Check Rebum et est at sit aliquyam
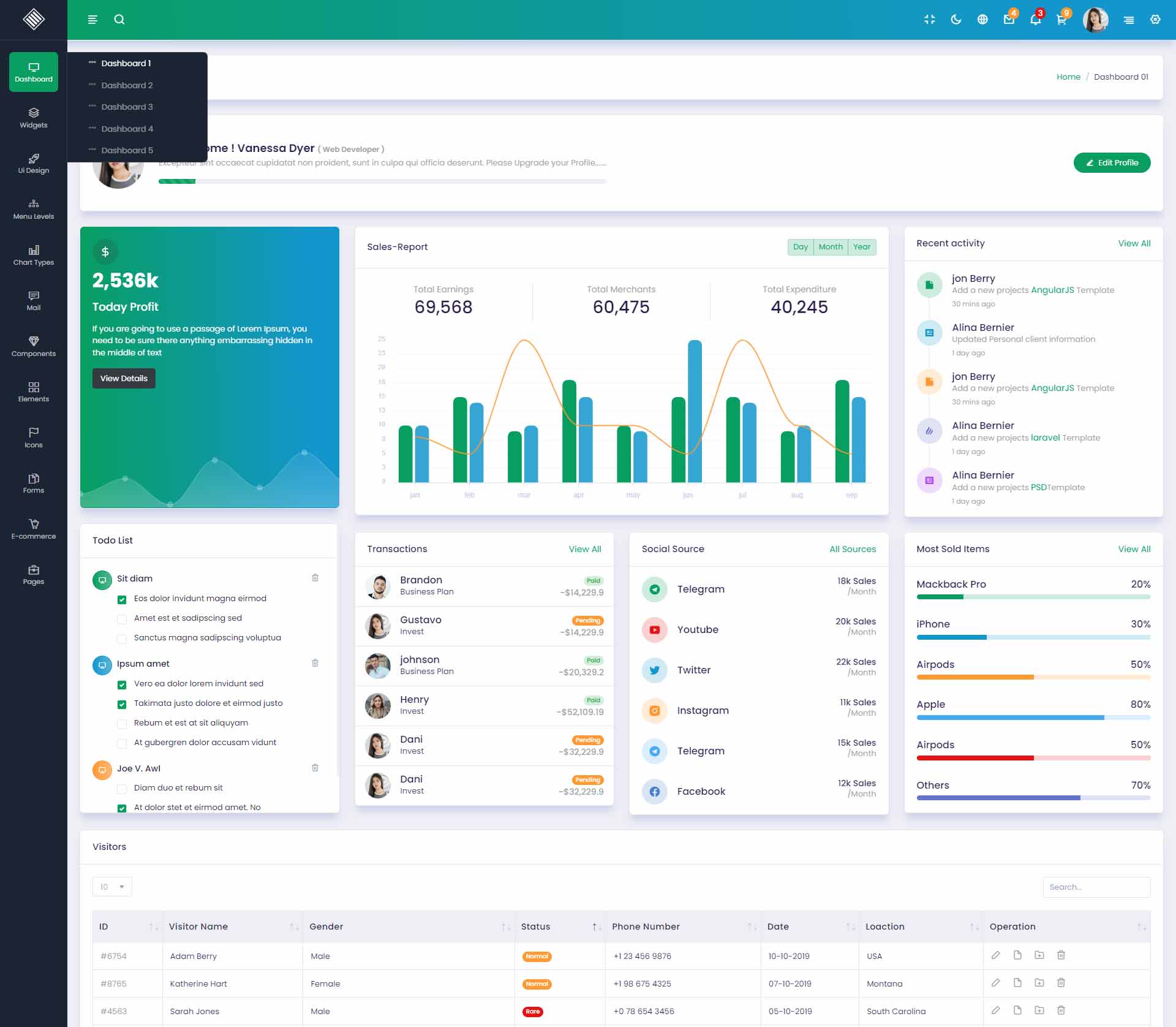This screenshot has width=1176, height=1027. (122, 724)
